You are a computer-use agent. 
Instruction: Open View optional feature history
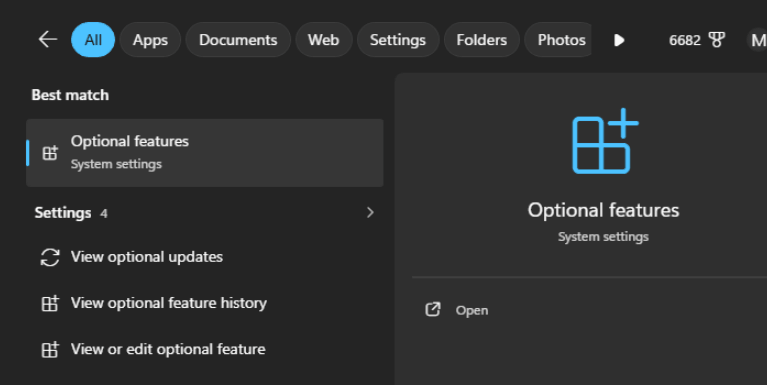click(x=169, y=303)
